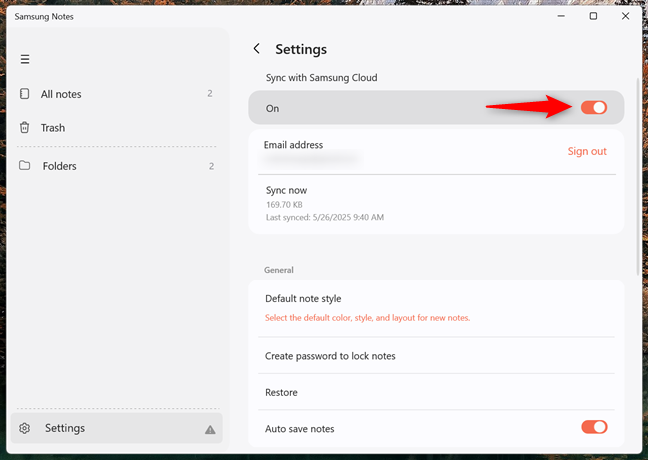This screenshot has height=460, width=648.
Task: Open Folders in the sidebar
Action: pyautogui.click(x=116, y=166)
